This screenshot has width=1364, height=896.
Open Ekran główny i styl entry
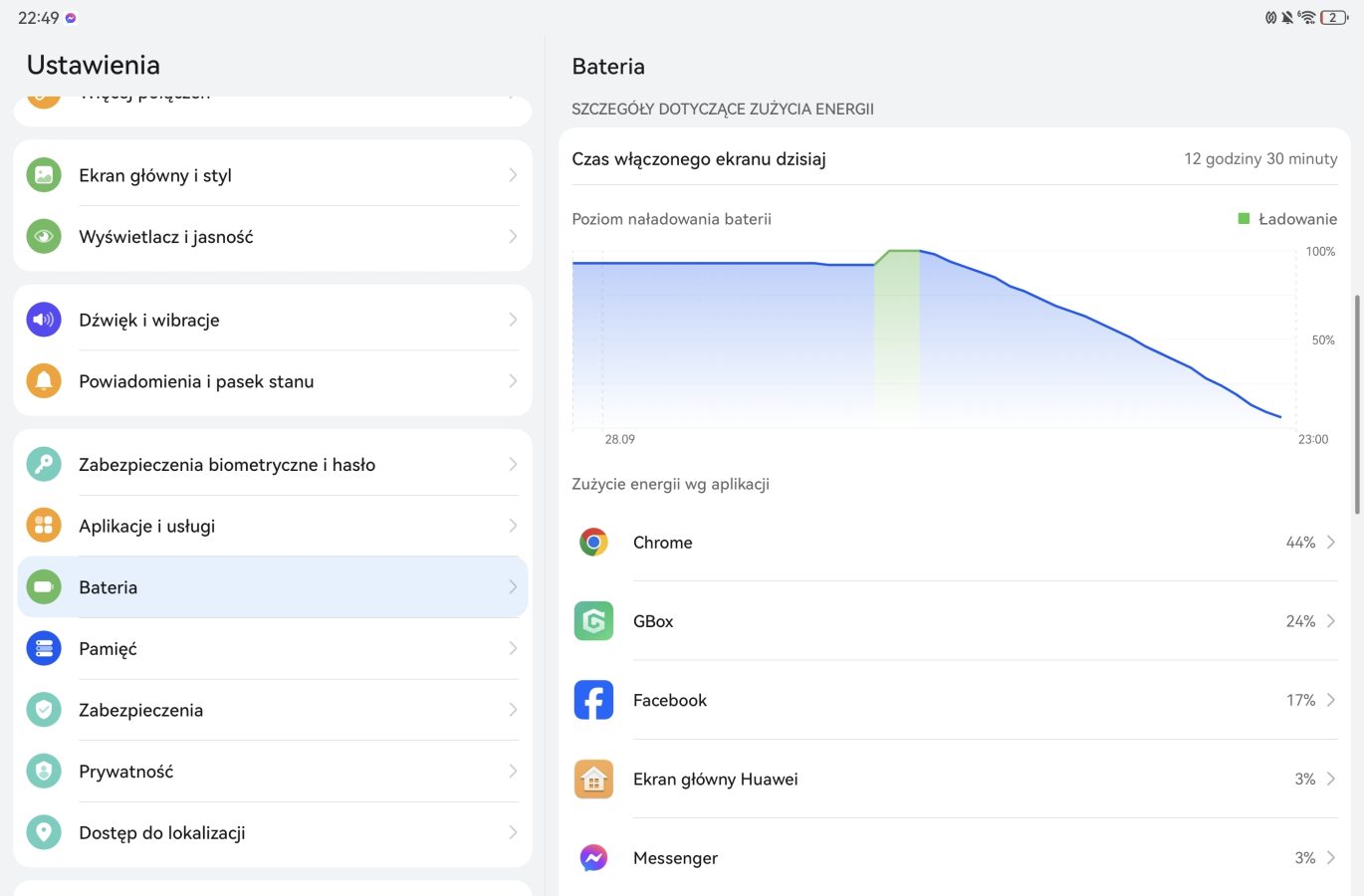pyautogui.click(x=273, y=175)
